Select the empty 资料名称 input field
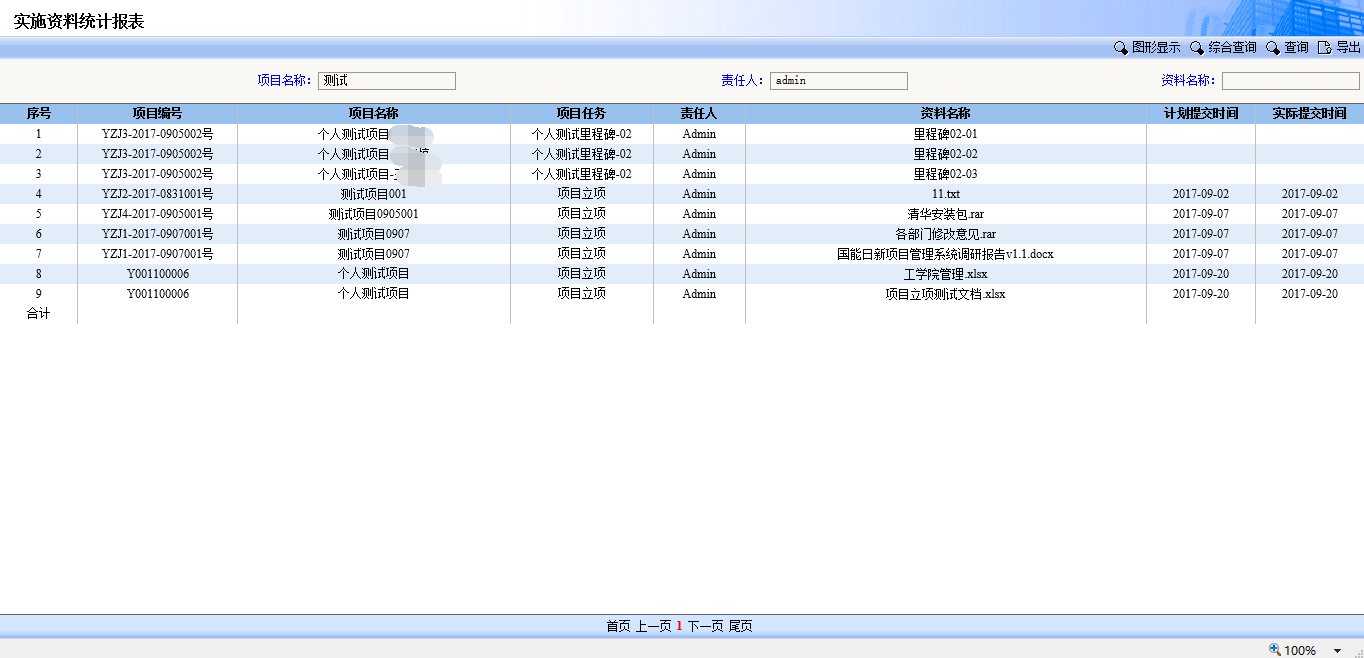1364x658 pixels. (x=1290, y=81)
